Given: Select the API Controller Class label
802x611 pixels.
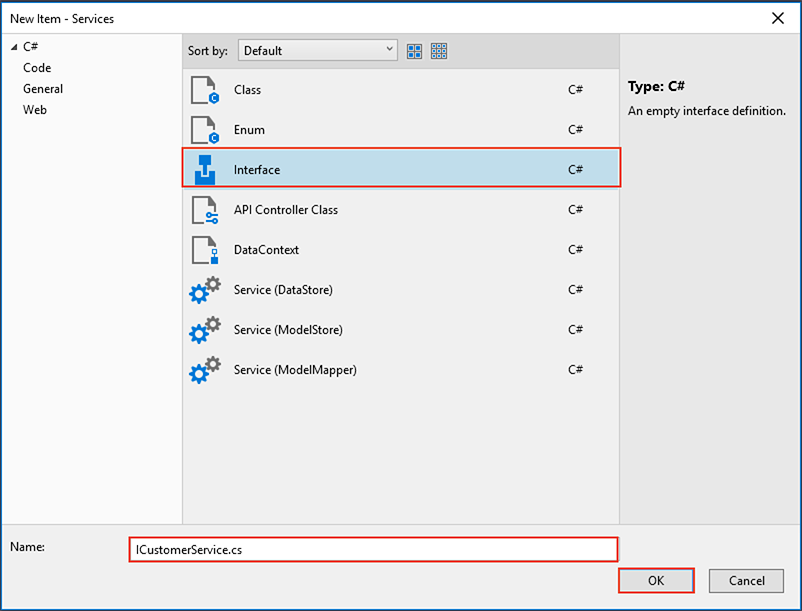Looking at the screenshot, I should 286,210.
